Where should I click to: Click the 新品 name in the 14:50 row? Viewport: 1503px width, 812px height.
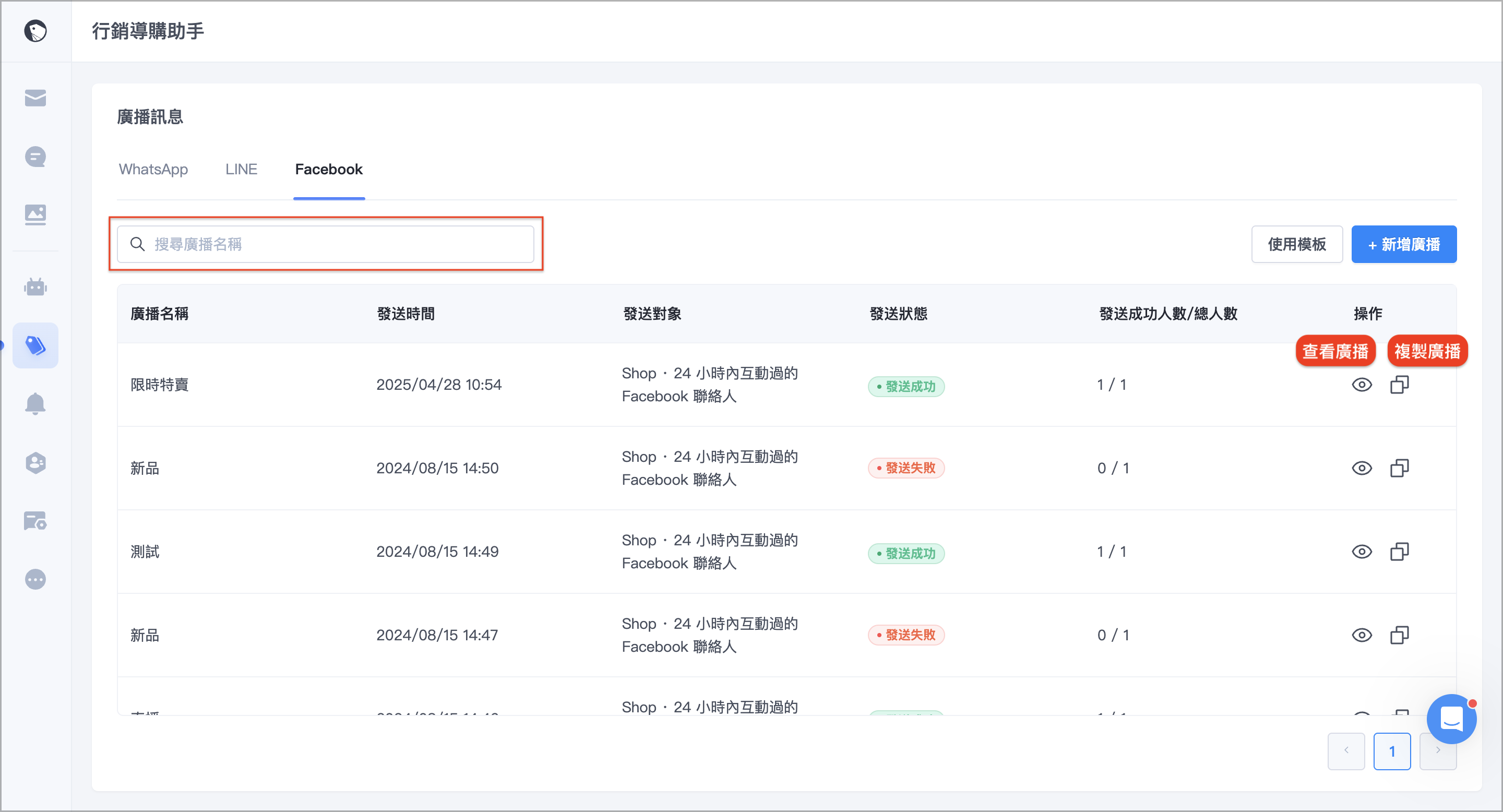click(145, 469)
